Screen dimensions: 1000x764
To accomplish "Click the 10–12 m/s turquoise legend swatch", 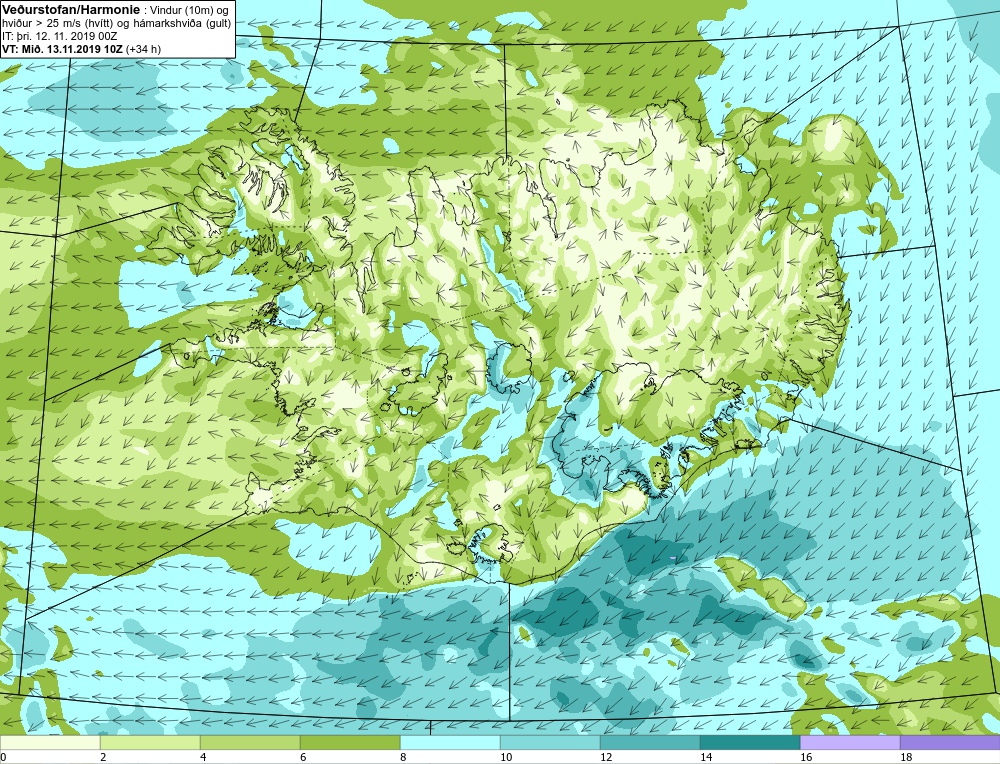I will (x=550, y=743).
